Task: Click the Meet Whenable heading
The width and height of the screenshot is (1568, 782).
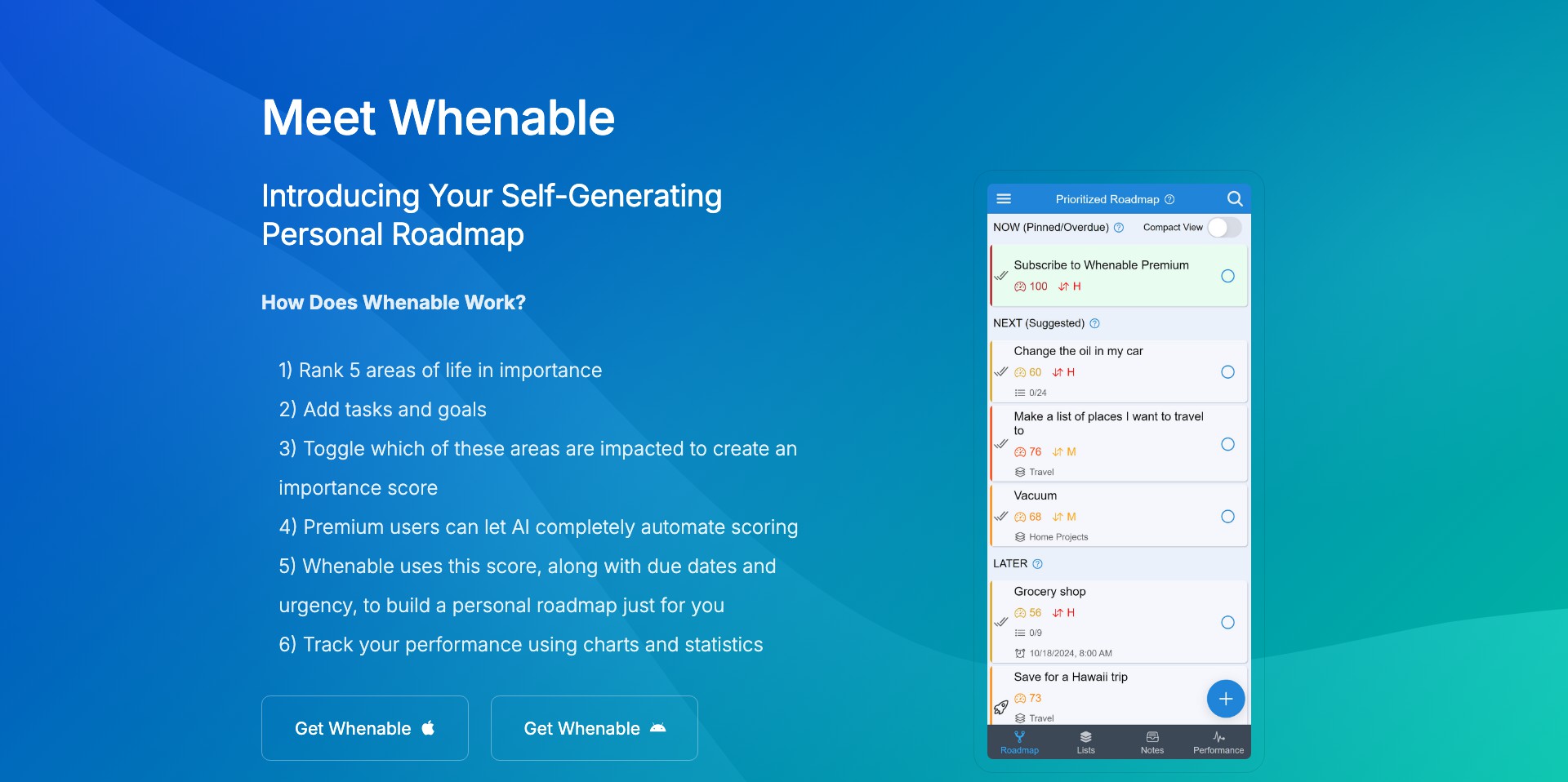Action: (439, 118)
